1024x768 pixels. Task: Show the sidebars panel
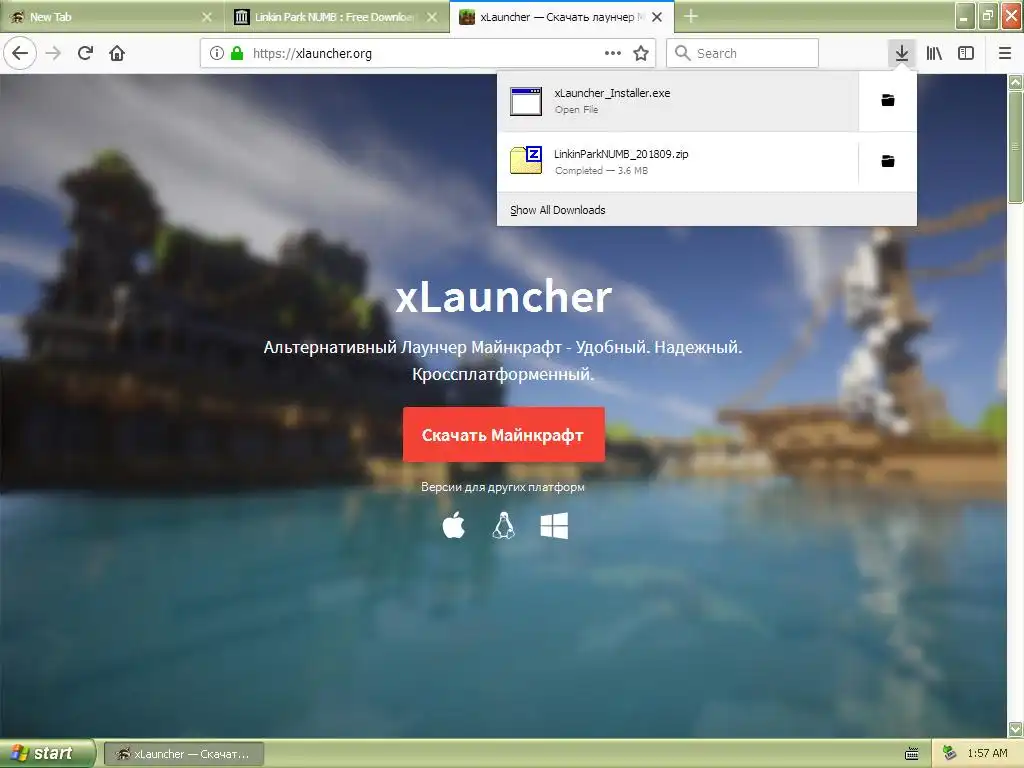point(966,53)
